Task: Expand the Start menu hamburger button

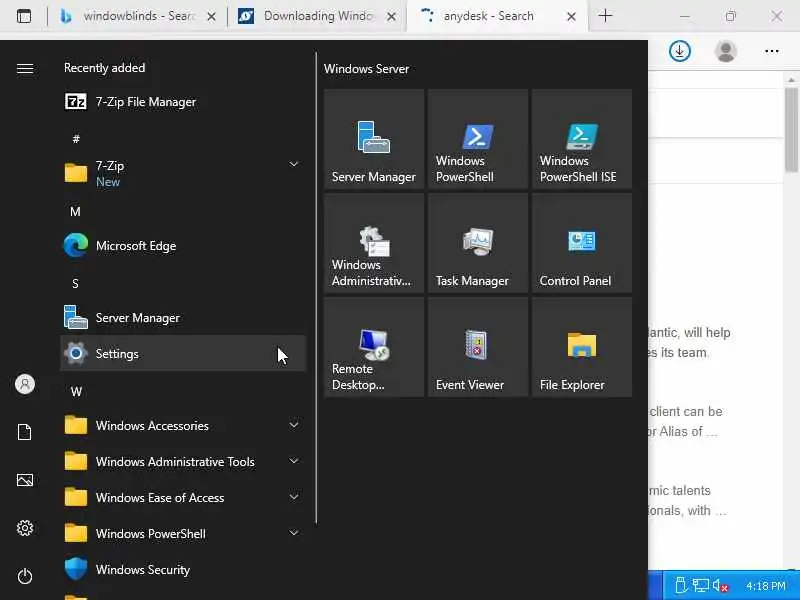Action: click(x=25, y=68)
